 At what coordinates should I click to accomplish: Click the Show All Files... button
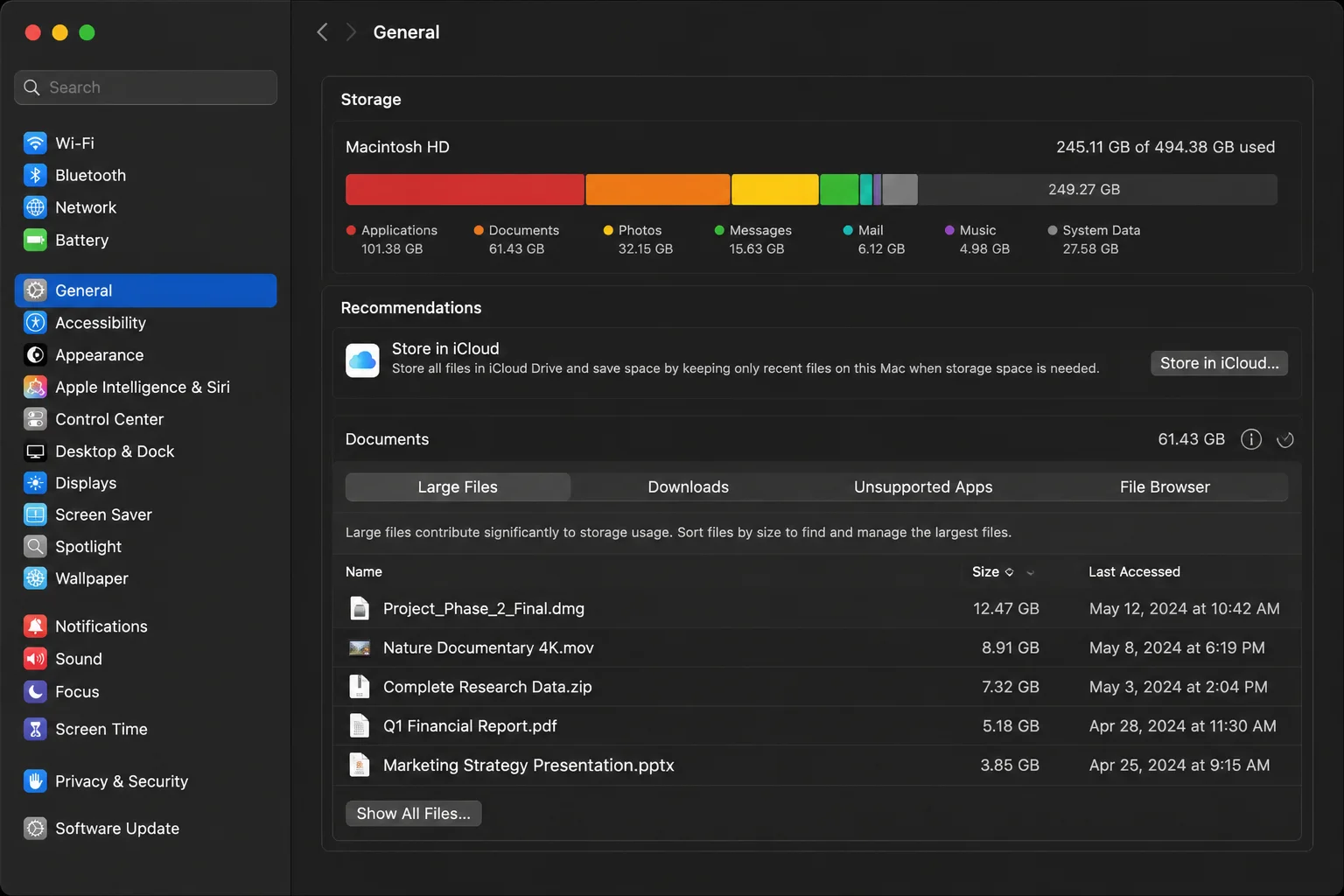(x=413, y=814)
